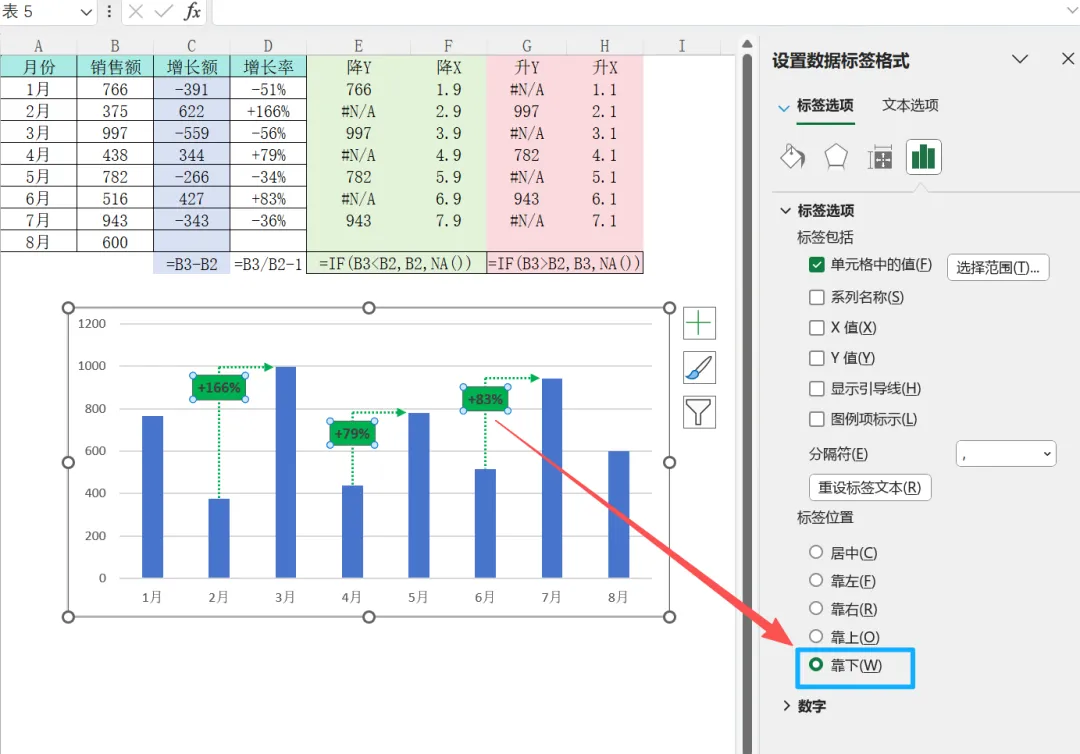Image resolution: width=1080 pixels, height=754 pixels.
Task: Close the data label format pane
Action: [x=1068, y=59]
